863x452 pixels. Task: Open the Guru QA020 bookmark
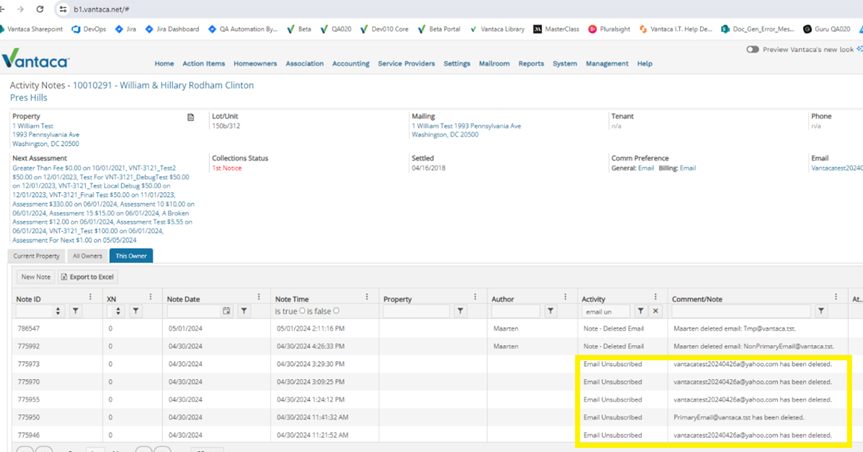tap(827, 29)
